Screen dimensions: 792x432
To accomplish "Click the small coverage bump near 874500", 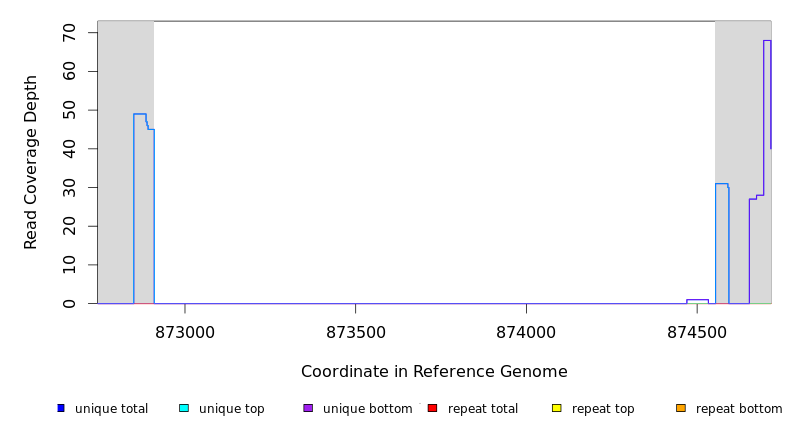I will coord(697,300).
